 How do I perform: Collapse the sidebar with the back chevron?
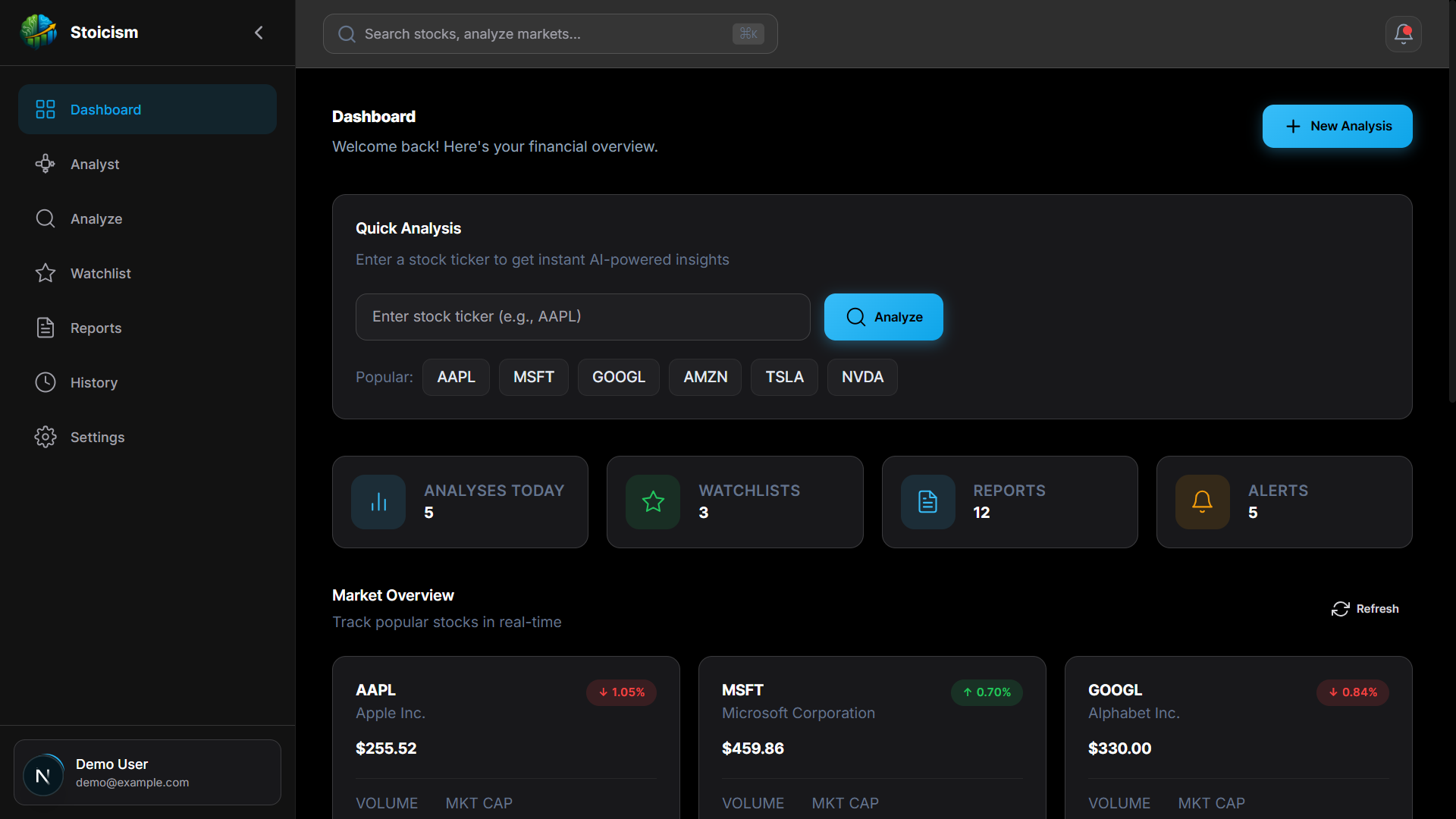pyautogui.click(x=259, y=33)
